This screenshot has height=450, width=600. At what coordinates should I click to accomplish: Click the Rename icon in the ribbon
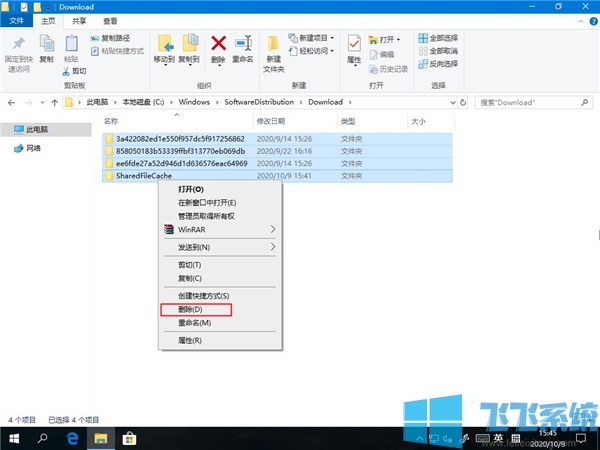(x=243, y=43)
